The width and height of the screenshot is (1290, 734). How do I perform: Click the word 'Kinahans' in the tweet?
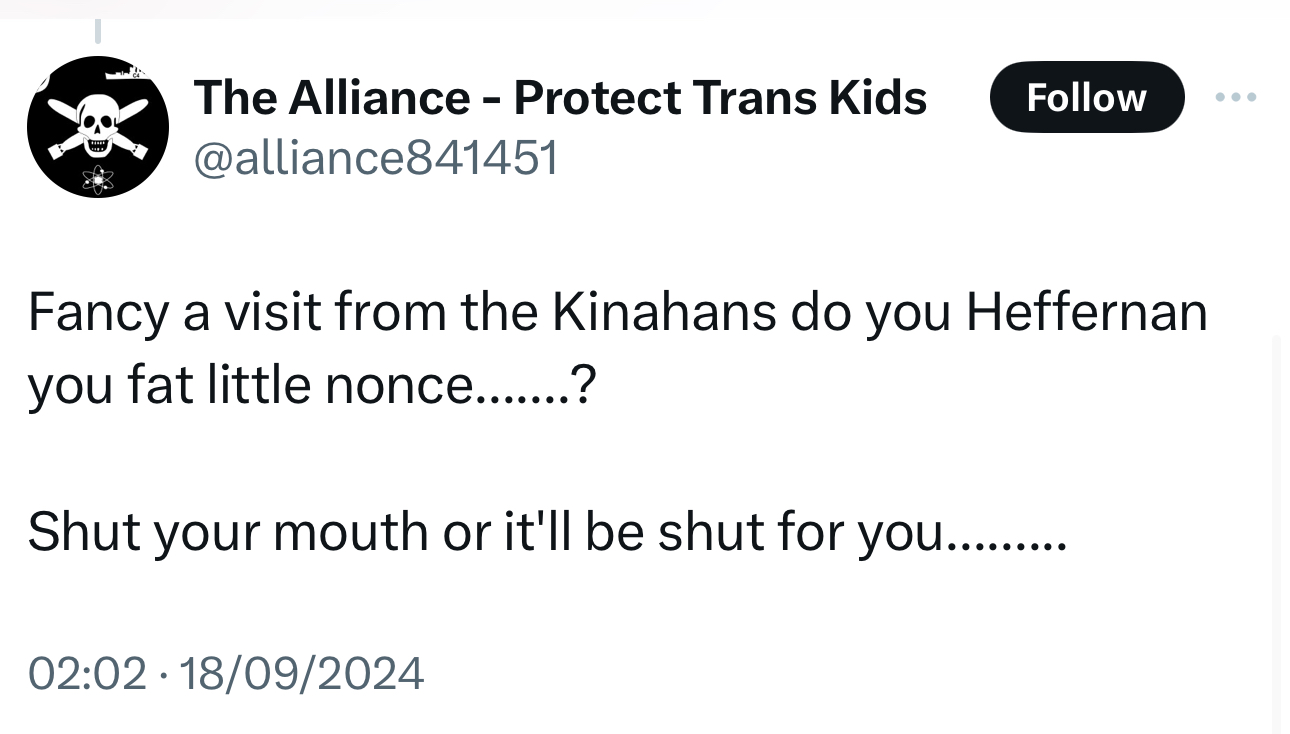(x=664, y=313)
